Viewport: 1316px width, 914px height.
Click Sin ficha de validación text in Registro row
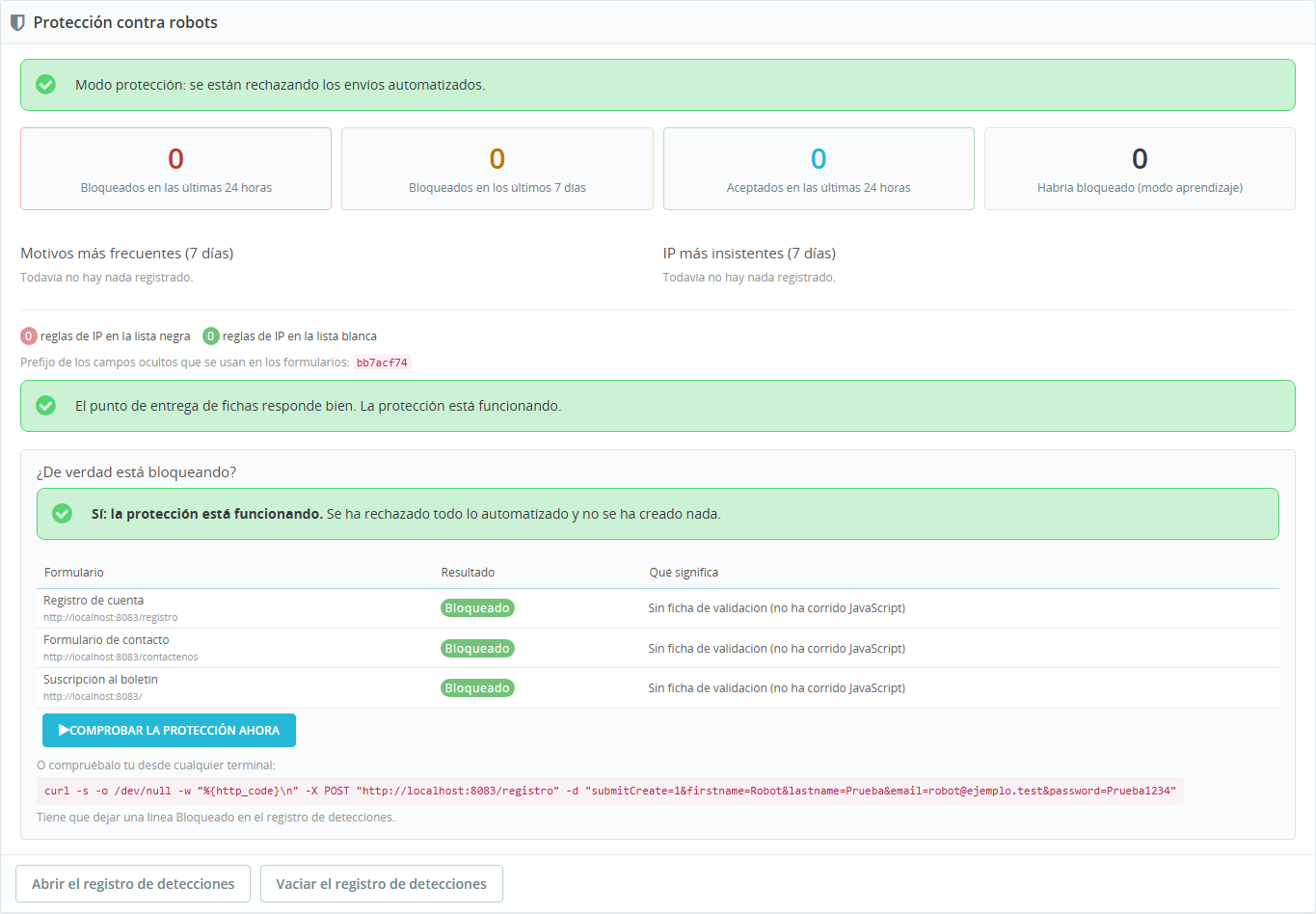coord(777,608)
